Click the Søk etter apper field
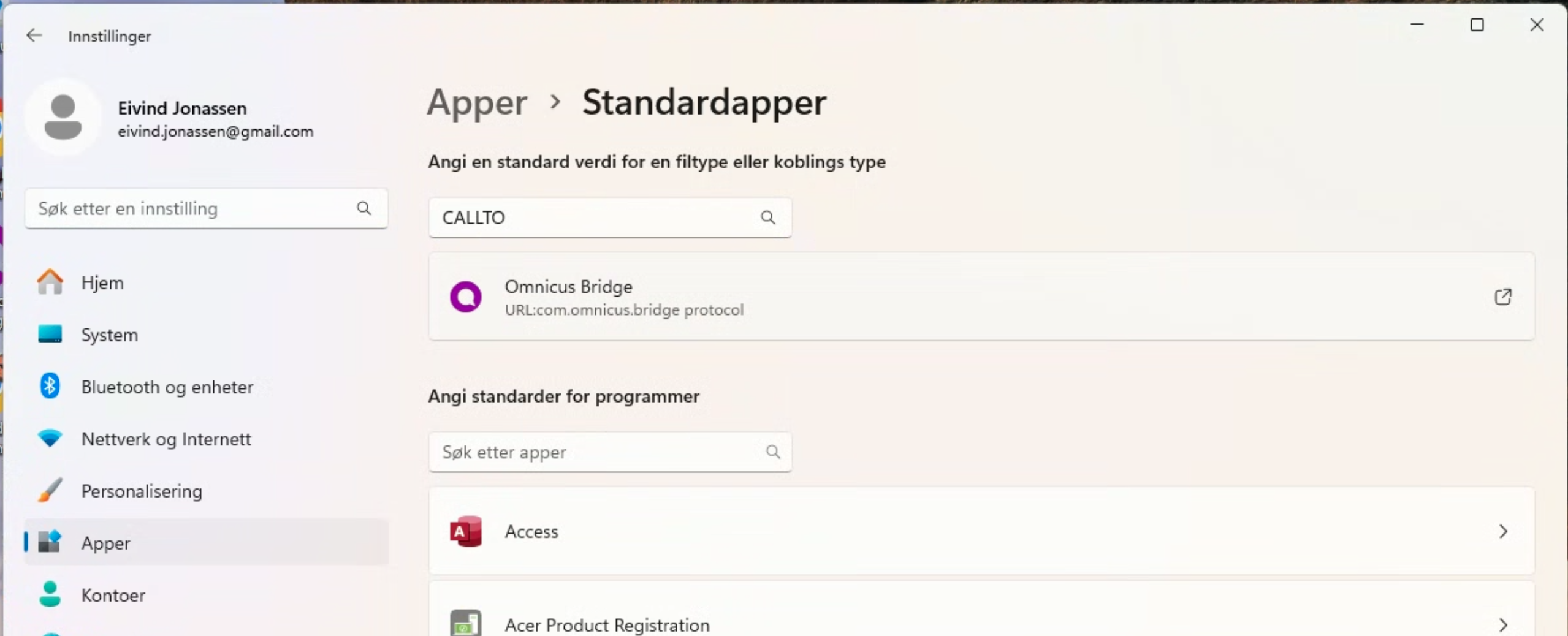1568x636 pixels. [x=595, y=452]
